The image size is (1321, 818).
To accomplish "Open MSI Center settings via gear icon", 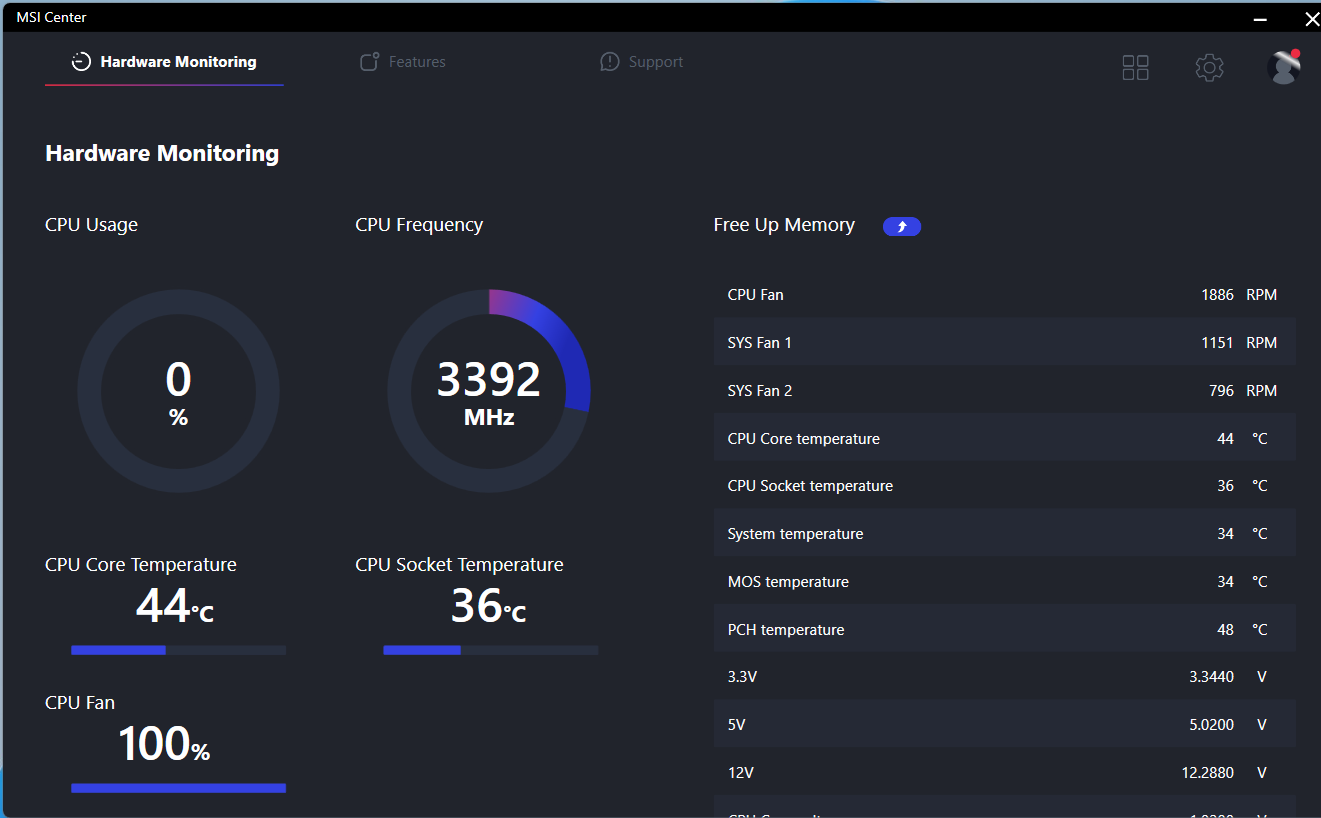I will 1209,68.
